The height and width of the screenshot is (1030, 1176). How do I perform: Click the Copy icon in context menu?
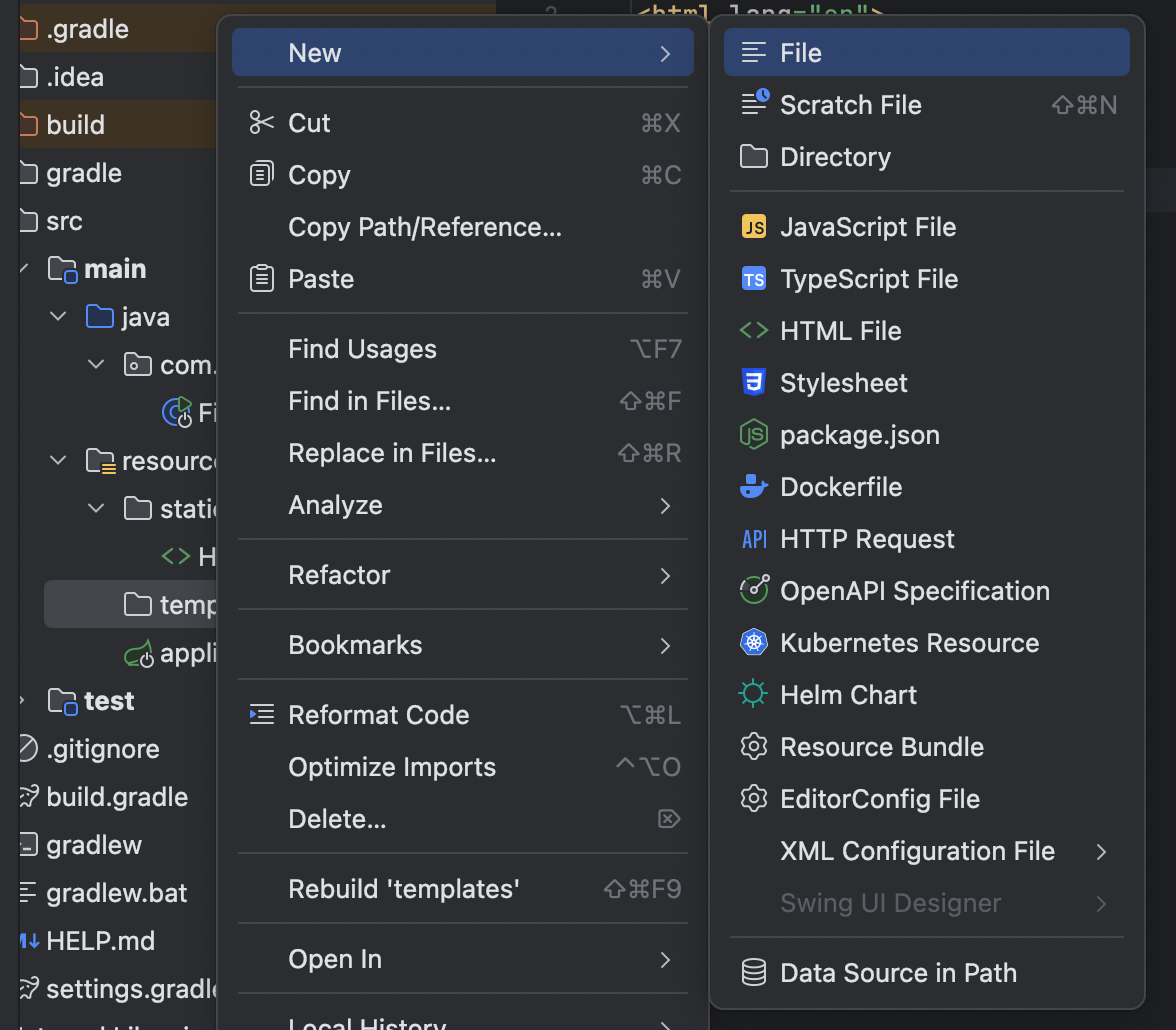coord(261,174)
